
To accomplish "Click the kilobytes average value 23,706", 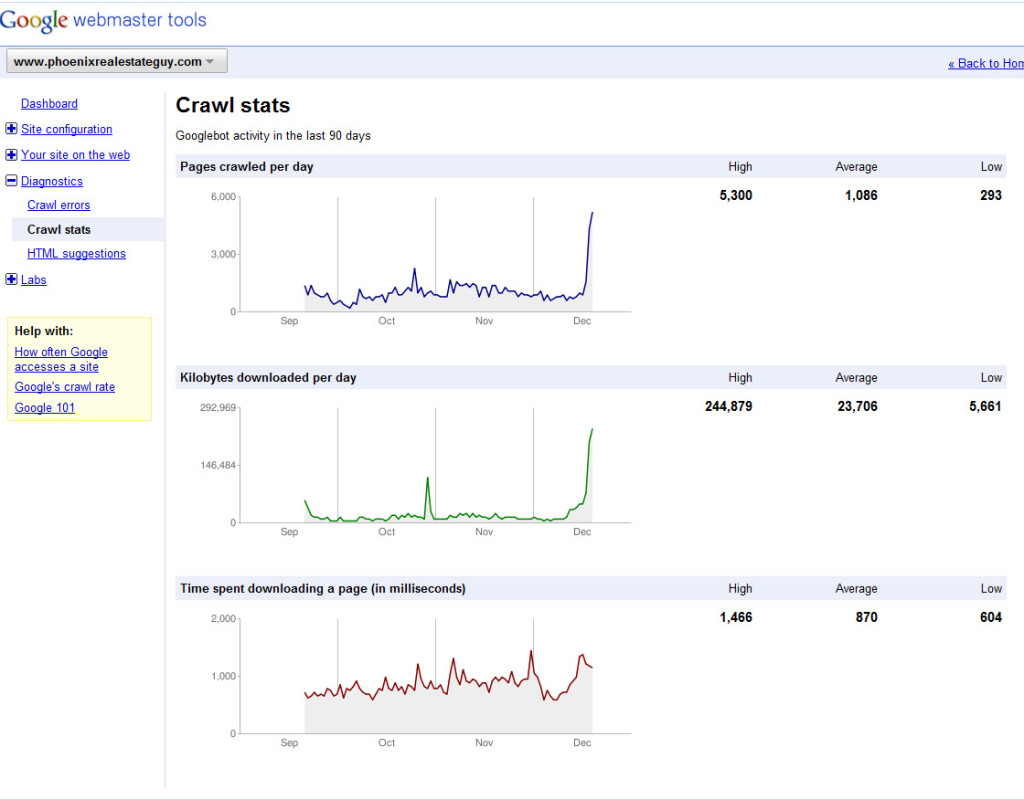I will 857,406.
